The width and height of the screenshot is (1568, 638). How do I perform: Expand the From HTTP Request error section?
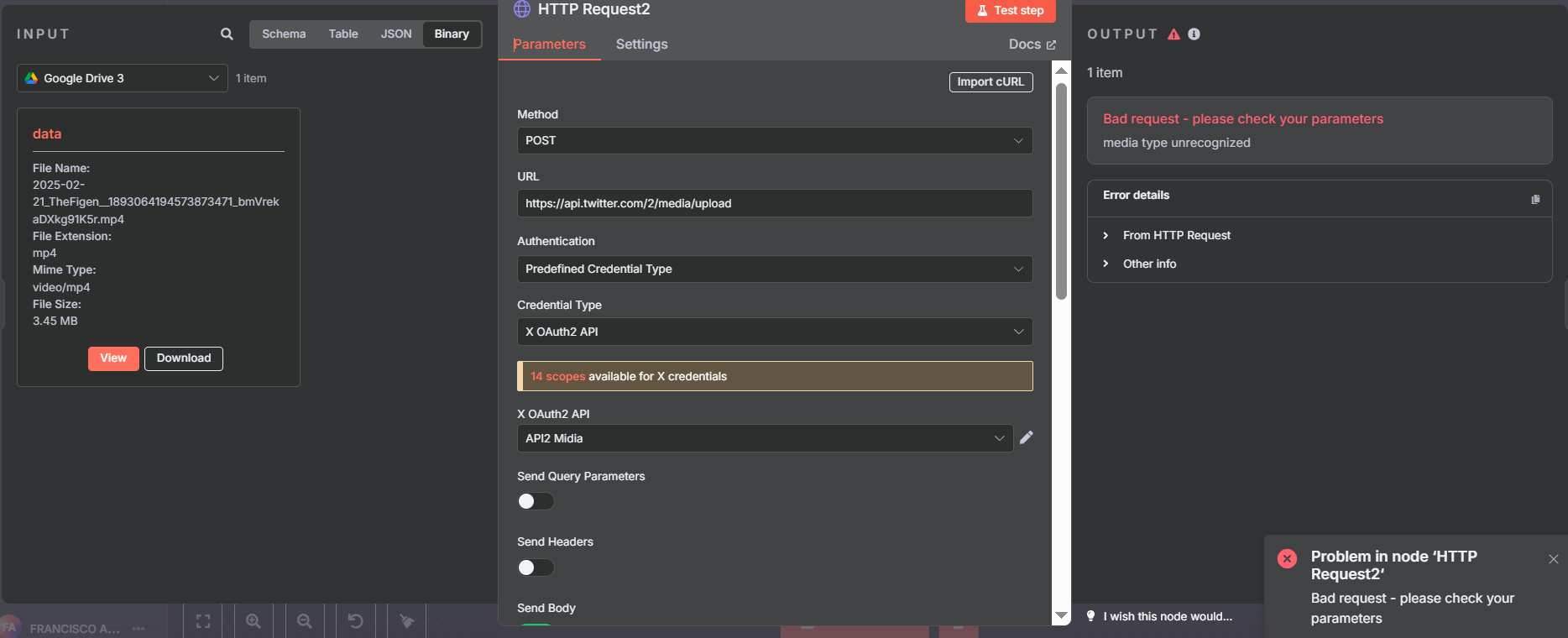(x=1176, y=236)
